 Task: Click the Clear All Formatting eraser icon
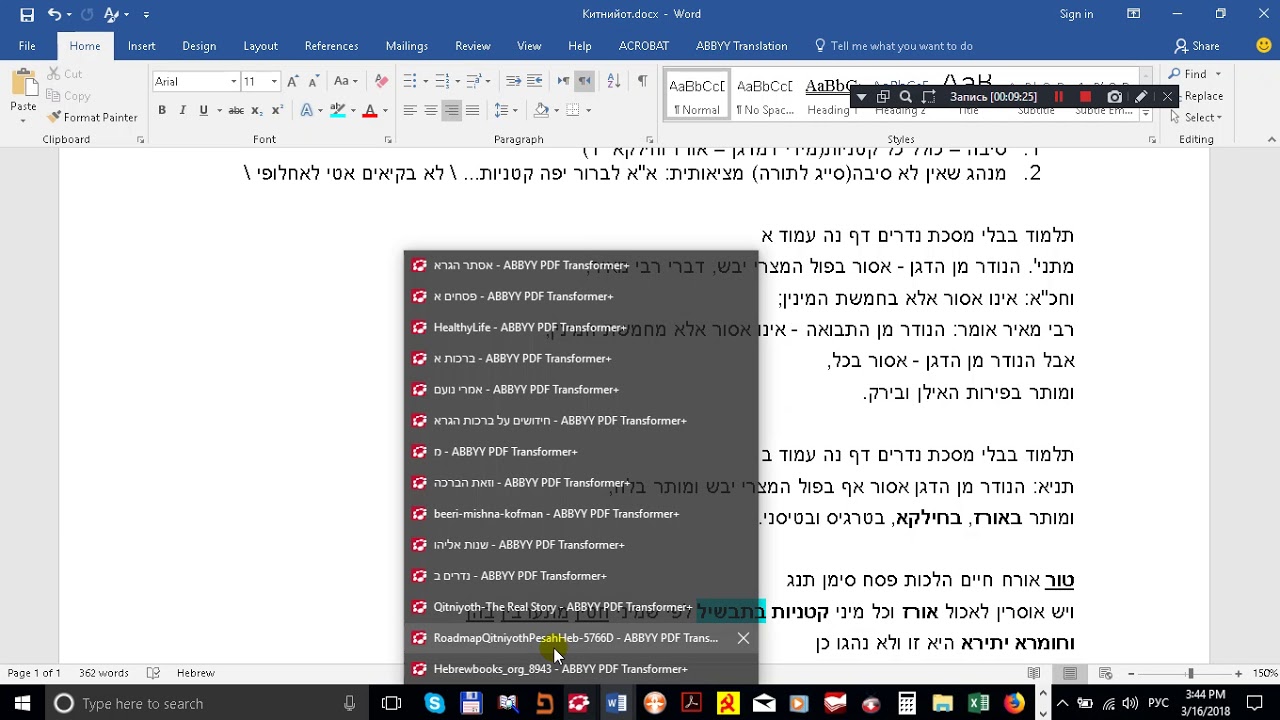tap(381, 81)
